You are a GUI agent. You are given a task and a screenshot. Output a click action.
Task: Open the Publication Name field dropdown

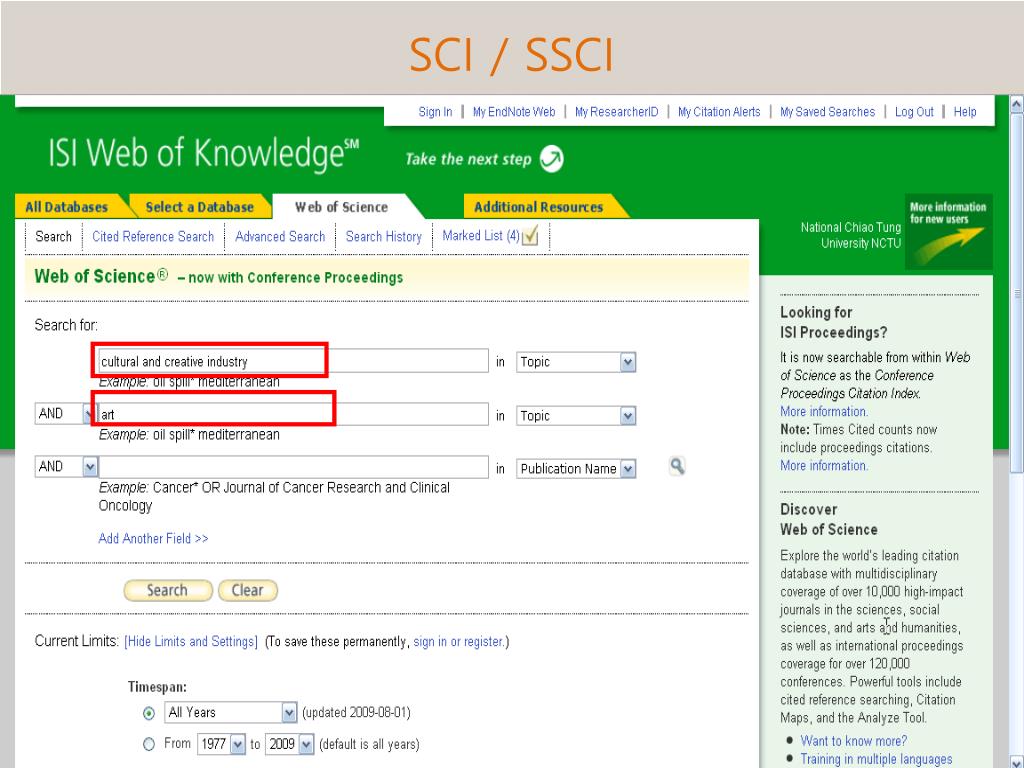(x=628, y=469)
